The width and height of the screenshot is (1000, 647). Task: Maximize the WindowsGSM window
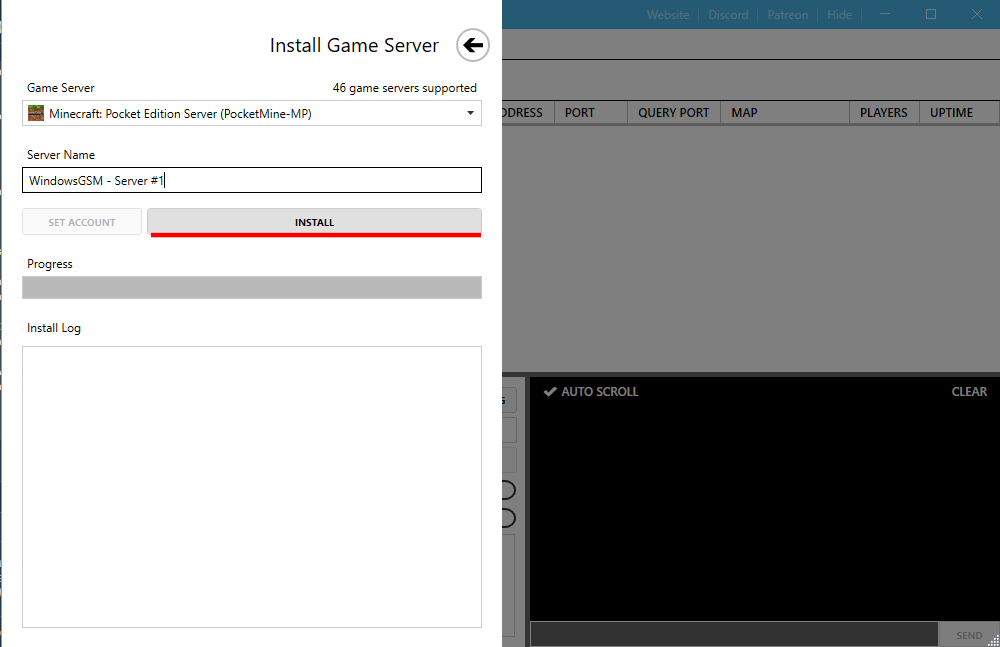(x=931, y=14)
